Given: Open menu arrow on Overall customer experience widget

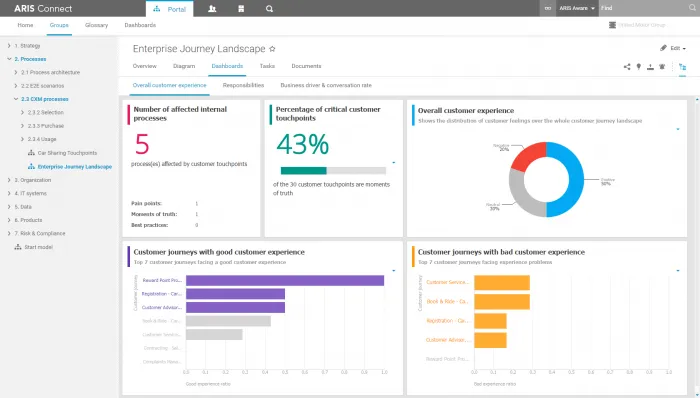Looking at the screenshot, I should [x=678, y=129].
